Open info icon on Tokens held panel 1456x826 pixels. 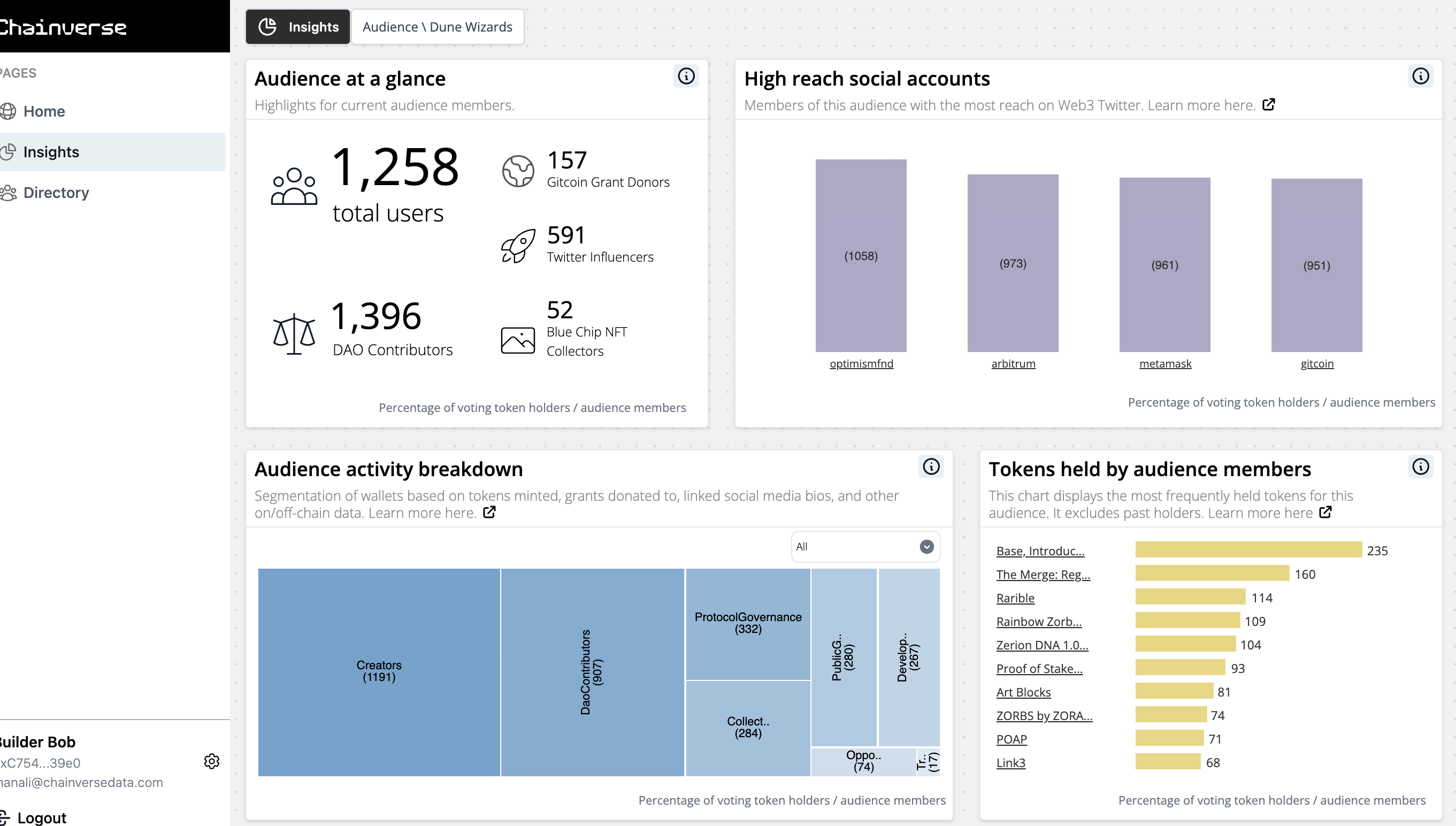tap(1420, 466)
